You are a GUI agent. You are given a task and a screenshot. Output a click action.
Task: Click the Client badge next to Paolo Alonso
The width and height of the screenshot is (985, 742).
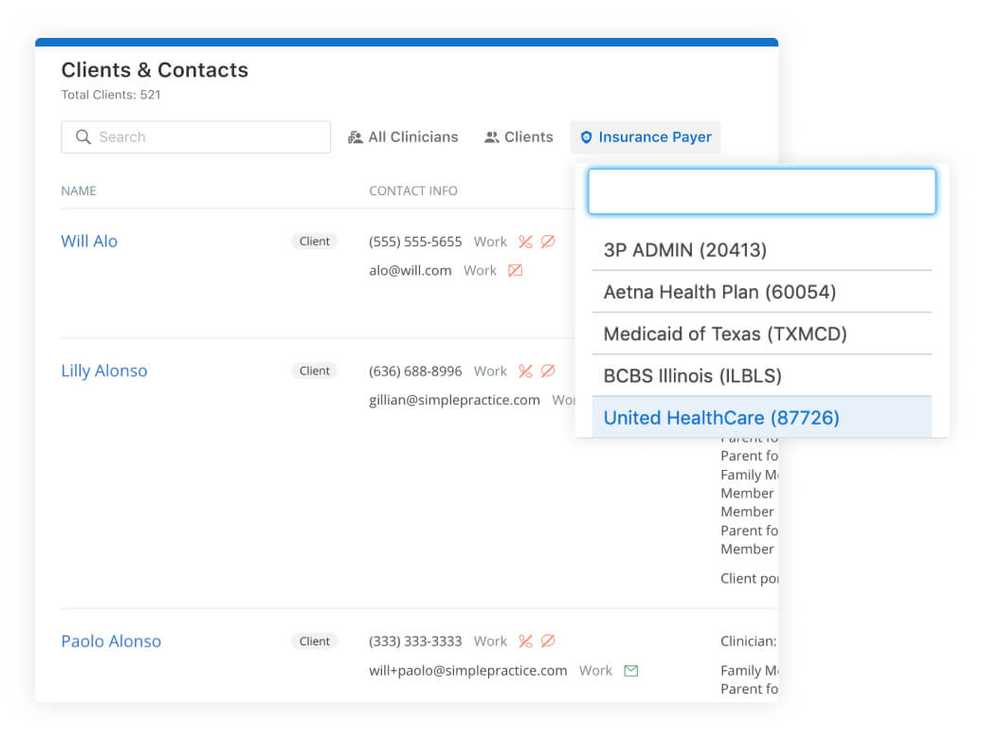314,641
